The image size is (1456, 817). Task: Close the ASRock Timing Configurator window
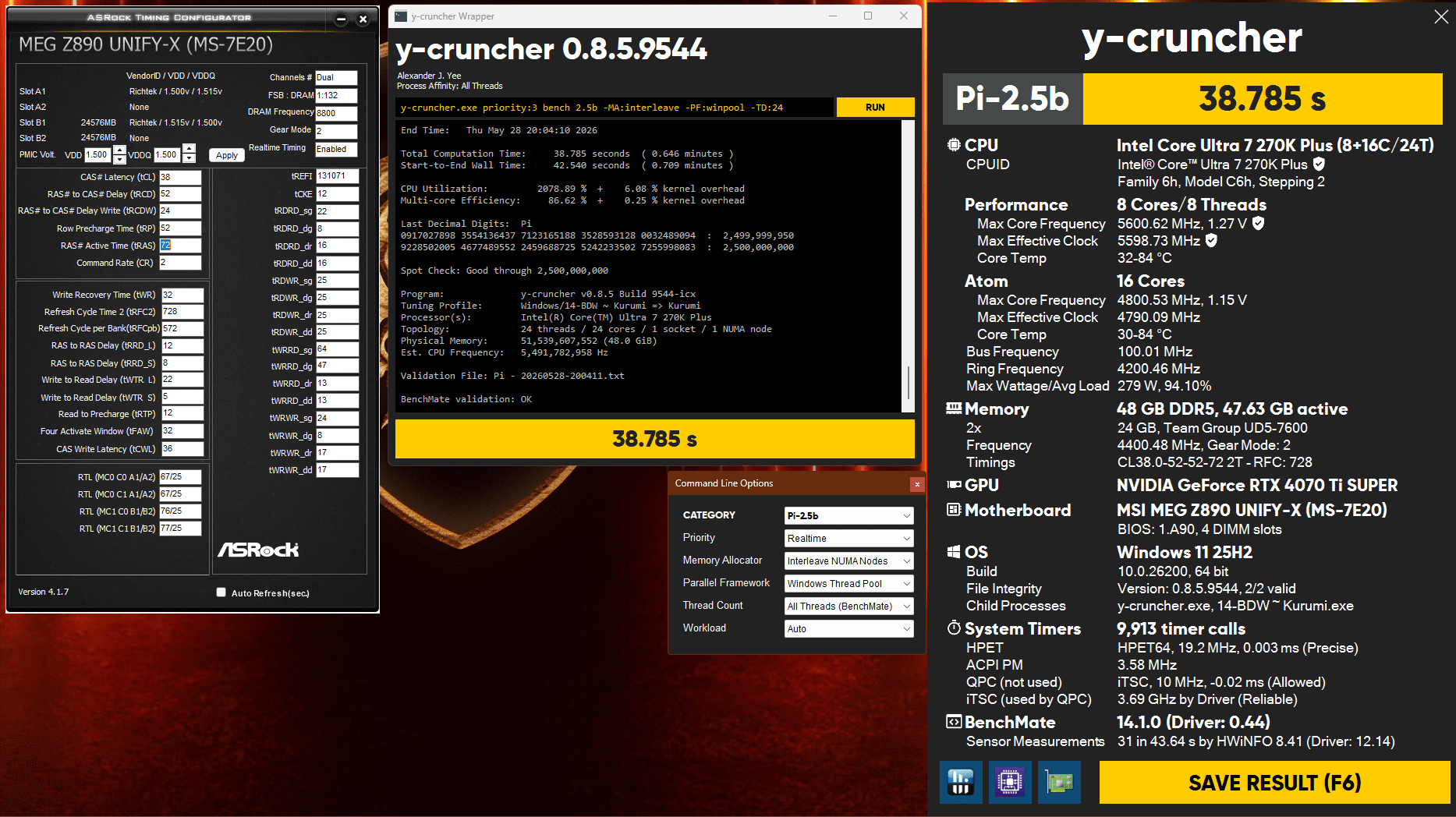click(x=363, y=19)
